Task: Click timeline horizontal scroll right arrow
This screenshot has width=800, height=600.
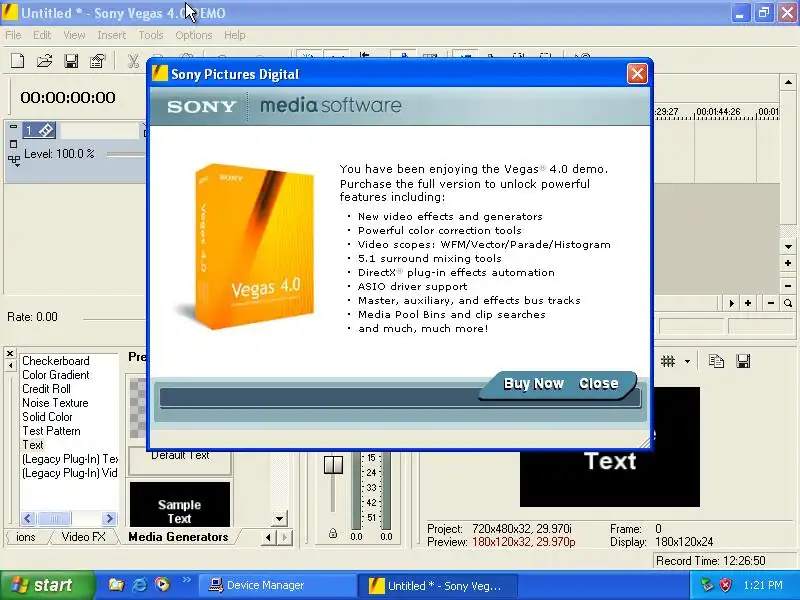Action: [732, 304]
